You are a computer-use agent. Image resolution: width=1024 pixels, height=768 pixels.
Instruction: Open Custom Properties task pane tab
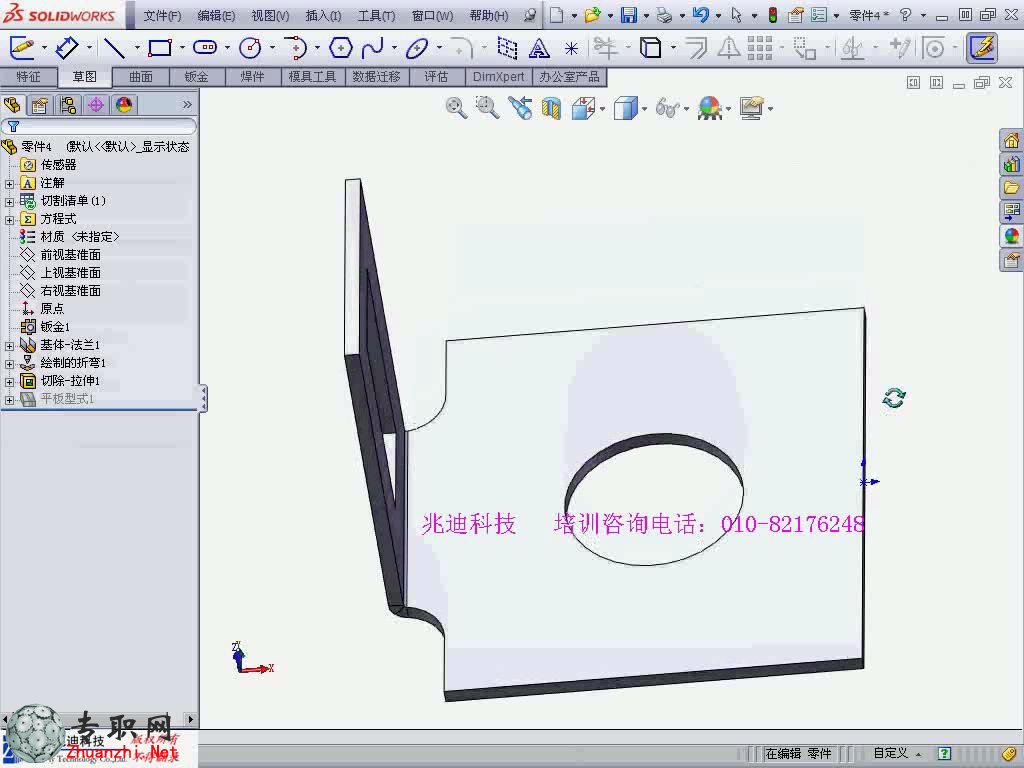tap(1011, 261)
